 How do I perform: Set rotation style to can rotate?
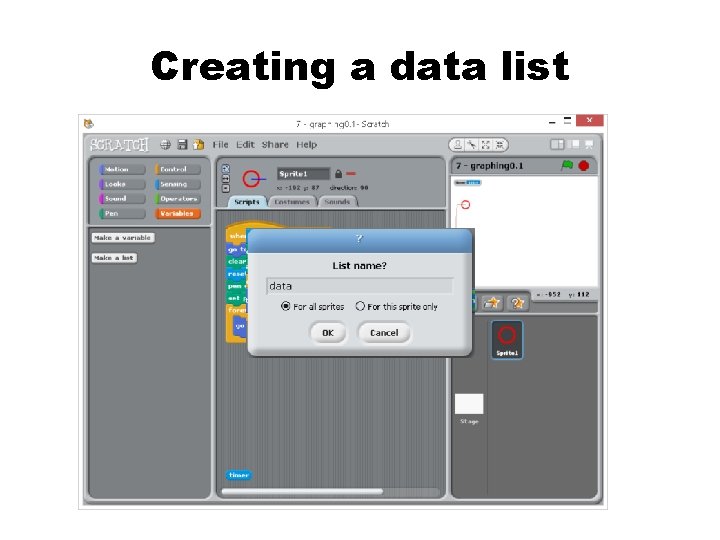[x=226, y=169]
